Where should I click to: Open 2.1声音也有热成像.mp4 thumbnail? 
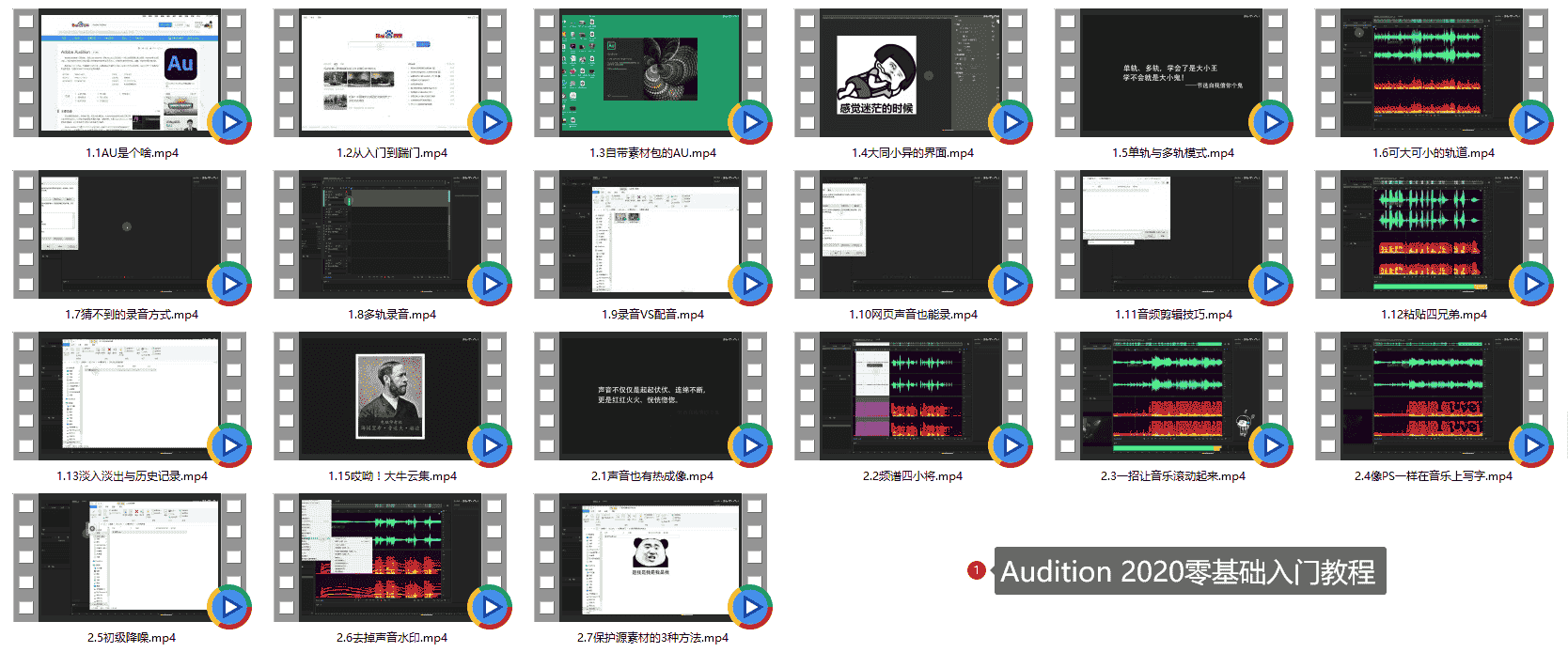click(x=651, y=396)
